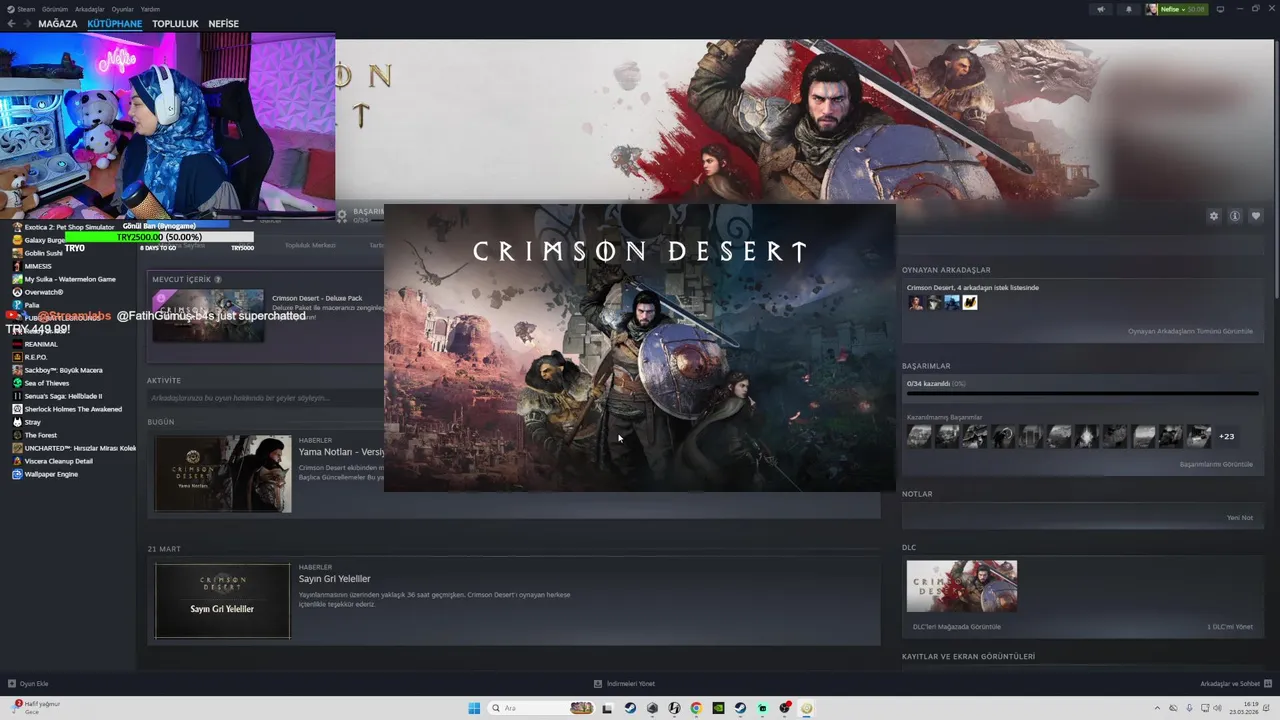The width and height of the screenshot is (1280, 720).
Task: Click the MEVCUT İÇERİK help question icon
Action: (218, 279)
